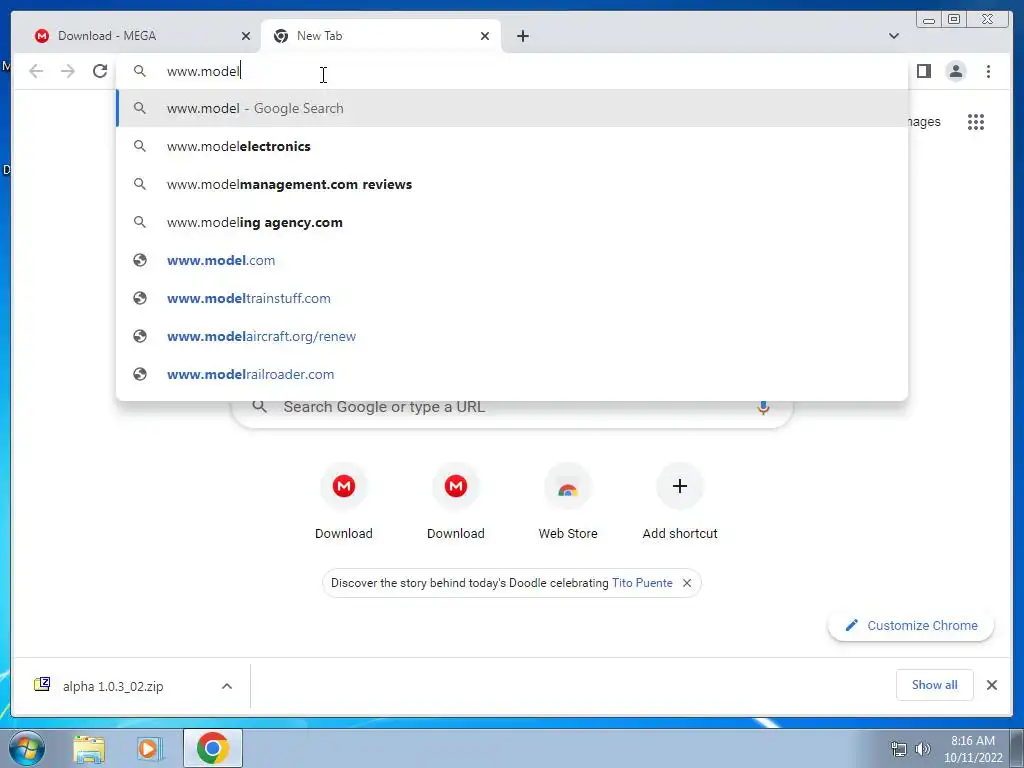Launch Windows Media Player from taskbar

tap(150, 748)
